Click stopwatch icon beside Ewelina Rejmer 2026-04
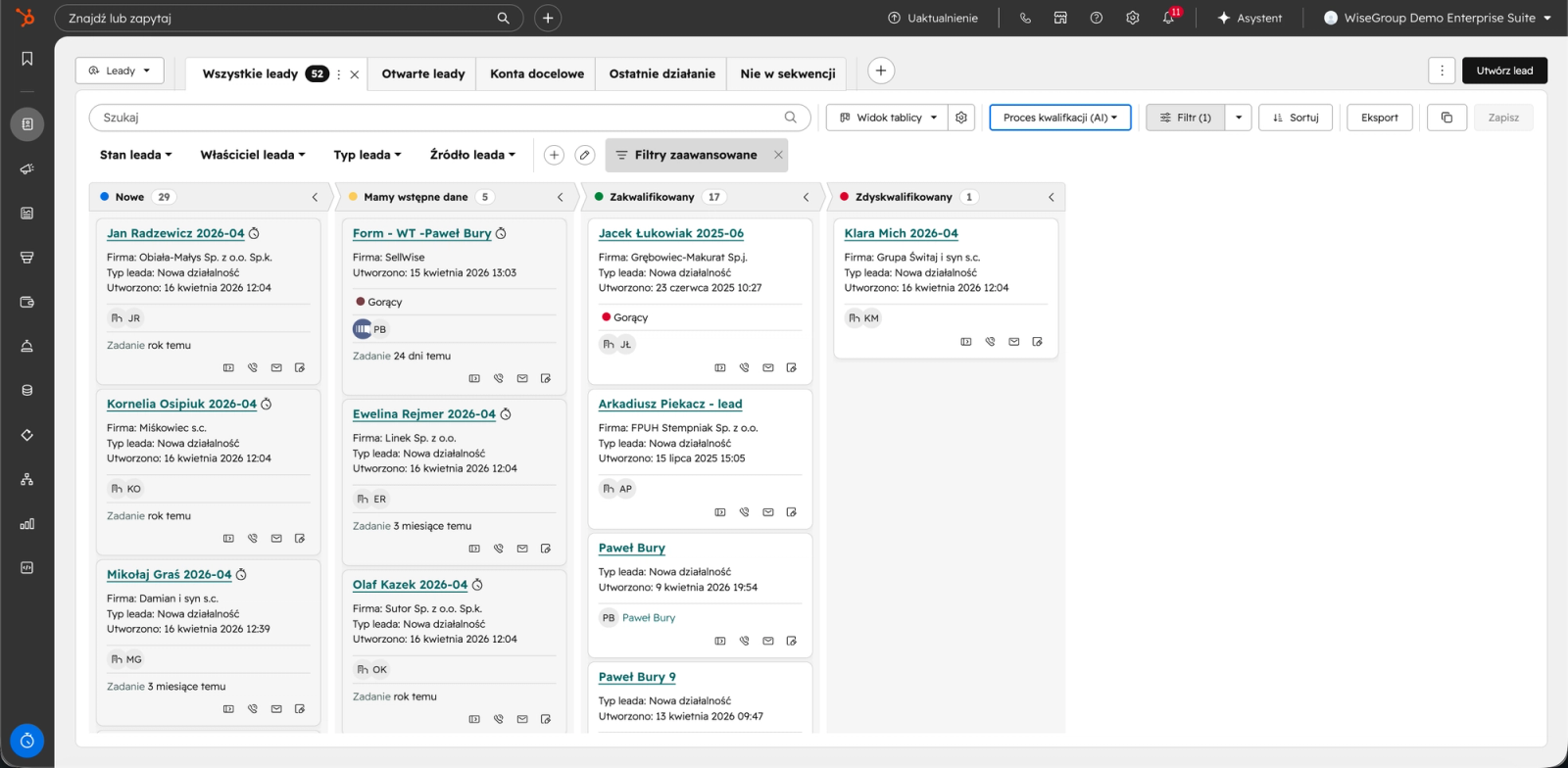 [x=506, y=414]
